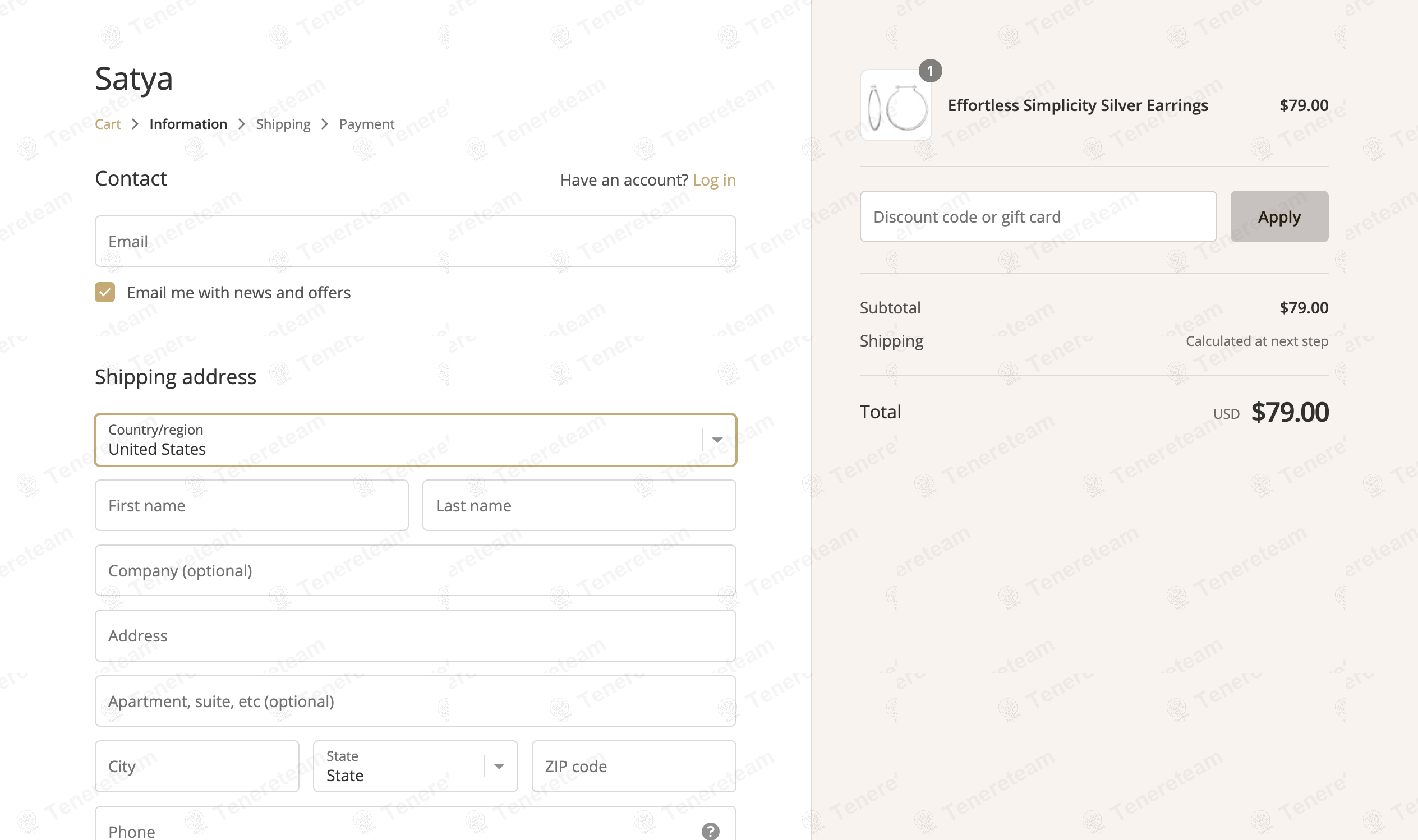Click the USD currency label
This screenshot has width=1418, height=840.
click(x=1226, y=414)
